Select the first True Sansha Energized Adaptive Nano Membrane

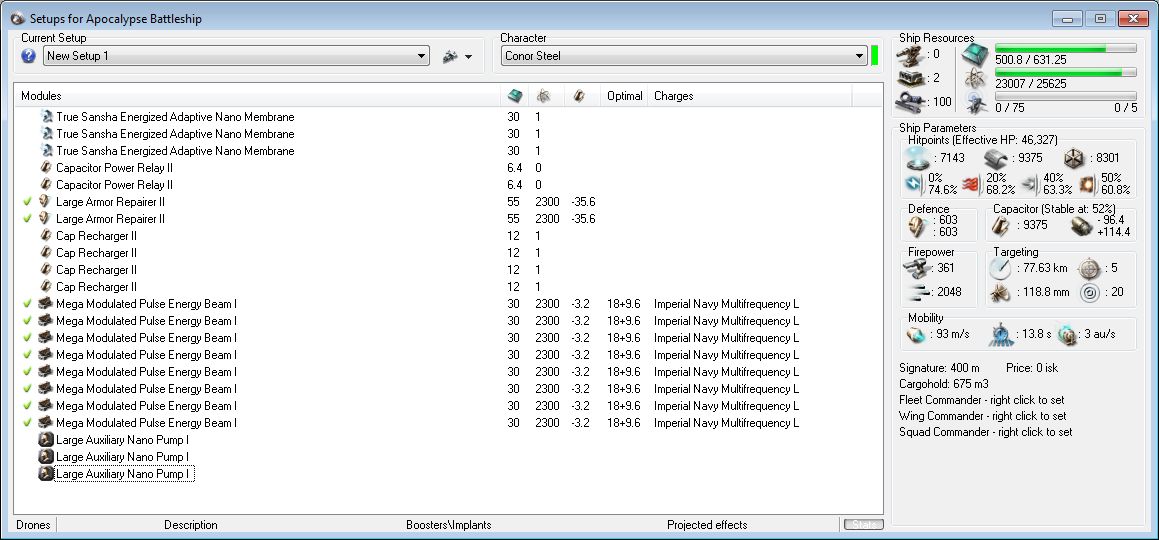click(x=167, y=117)
